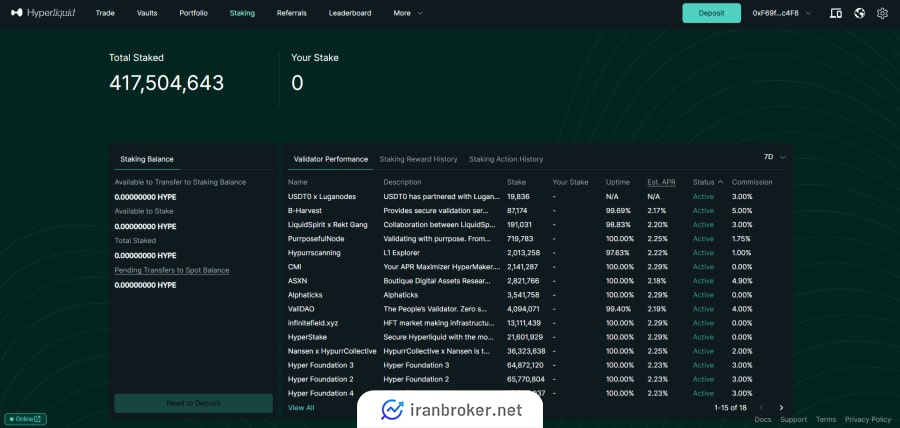The width and height of the screenshot is (900, 428).
Task: Sort by the Status column
Action: 708,182
